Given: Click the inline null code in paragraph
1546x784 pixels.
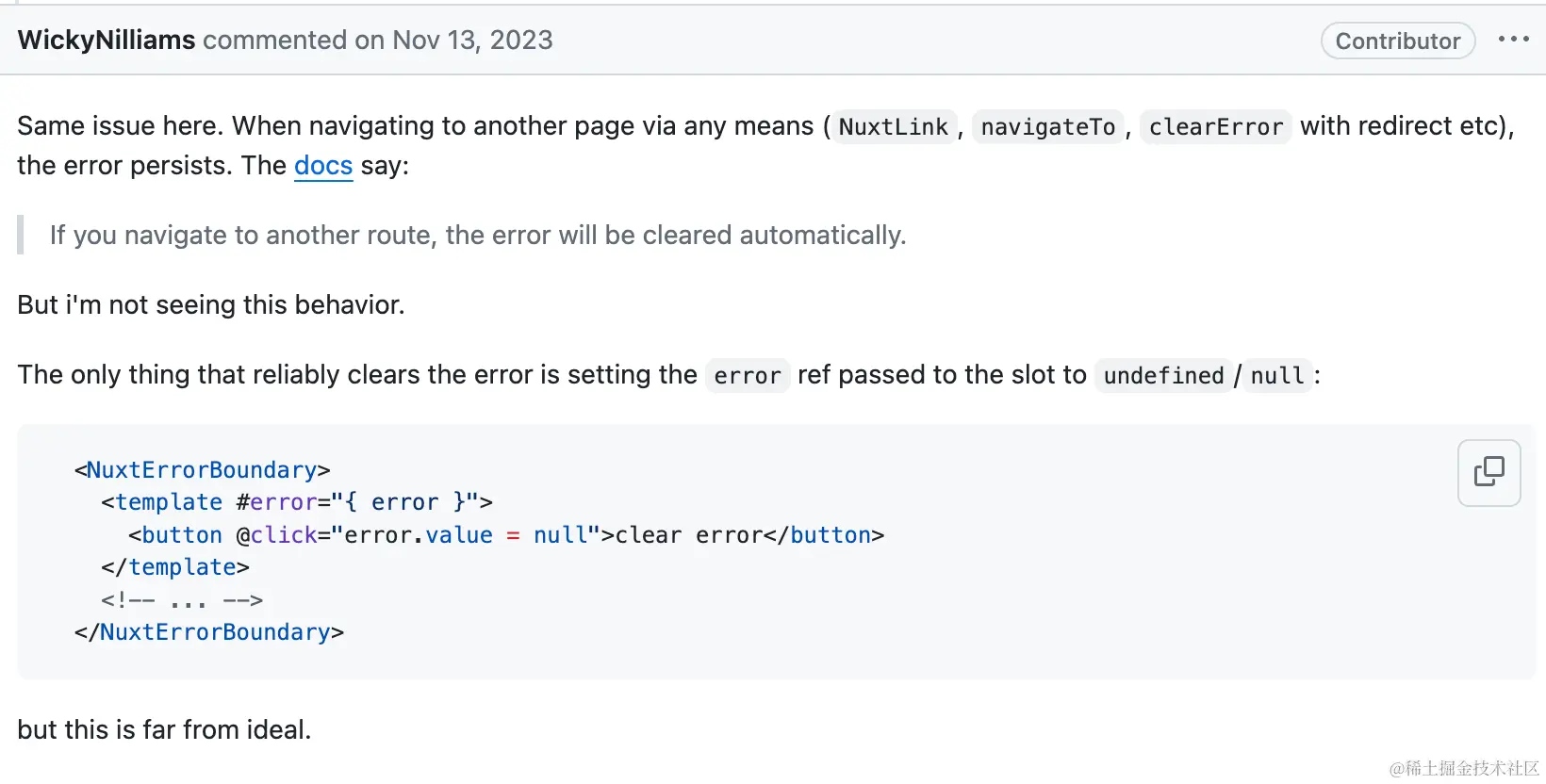Looking at the screenshot, I should [1277, 375].
